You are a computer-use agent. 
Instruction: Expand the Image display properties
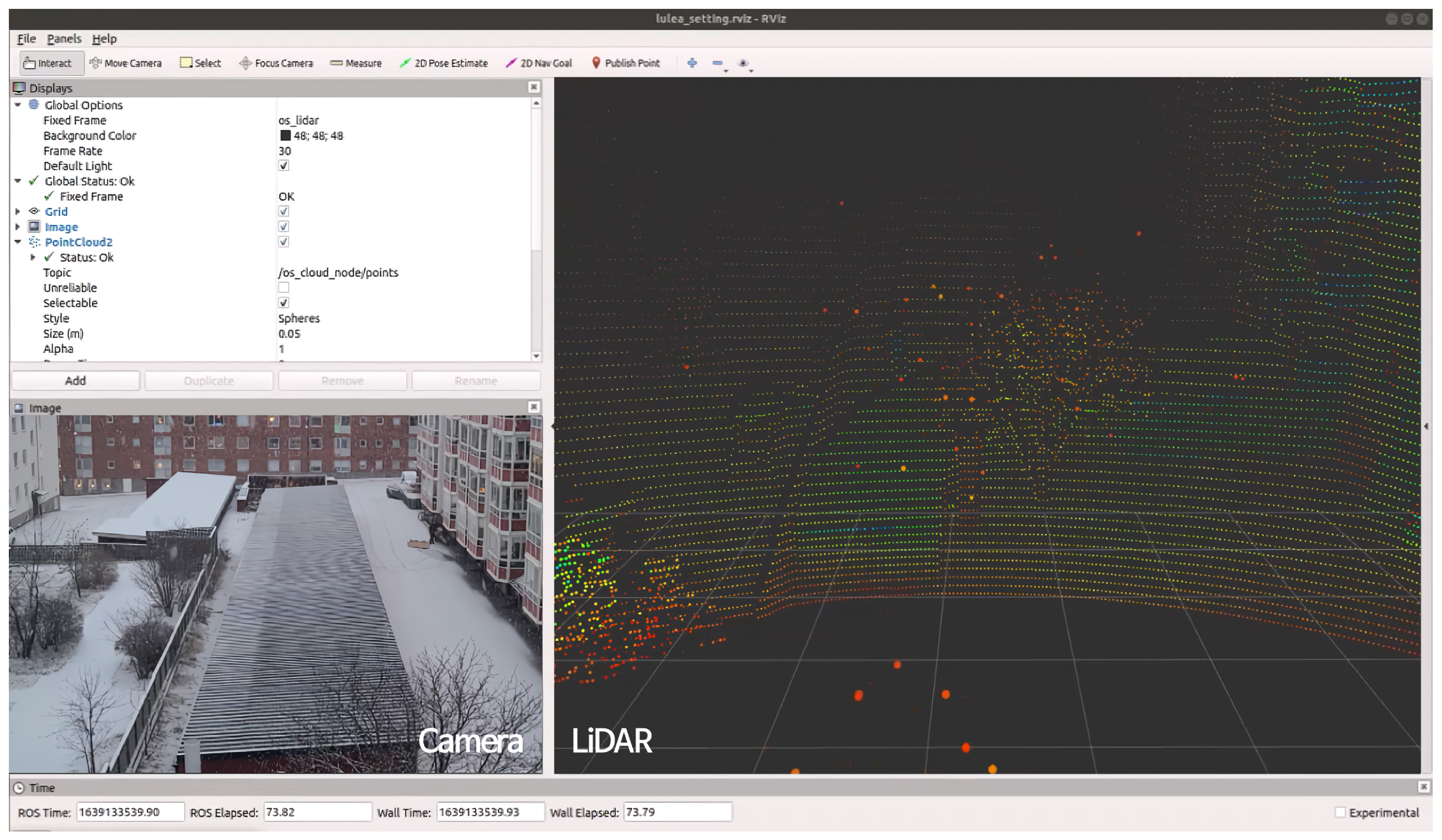click(x=18, y=227)
